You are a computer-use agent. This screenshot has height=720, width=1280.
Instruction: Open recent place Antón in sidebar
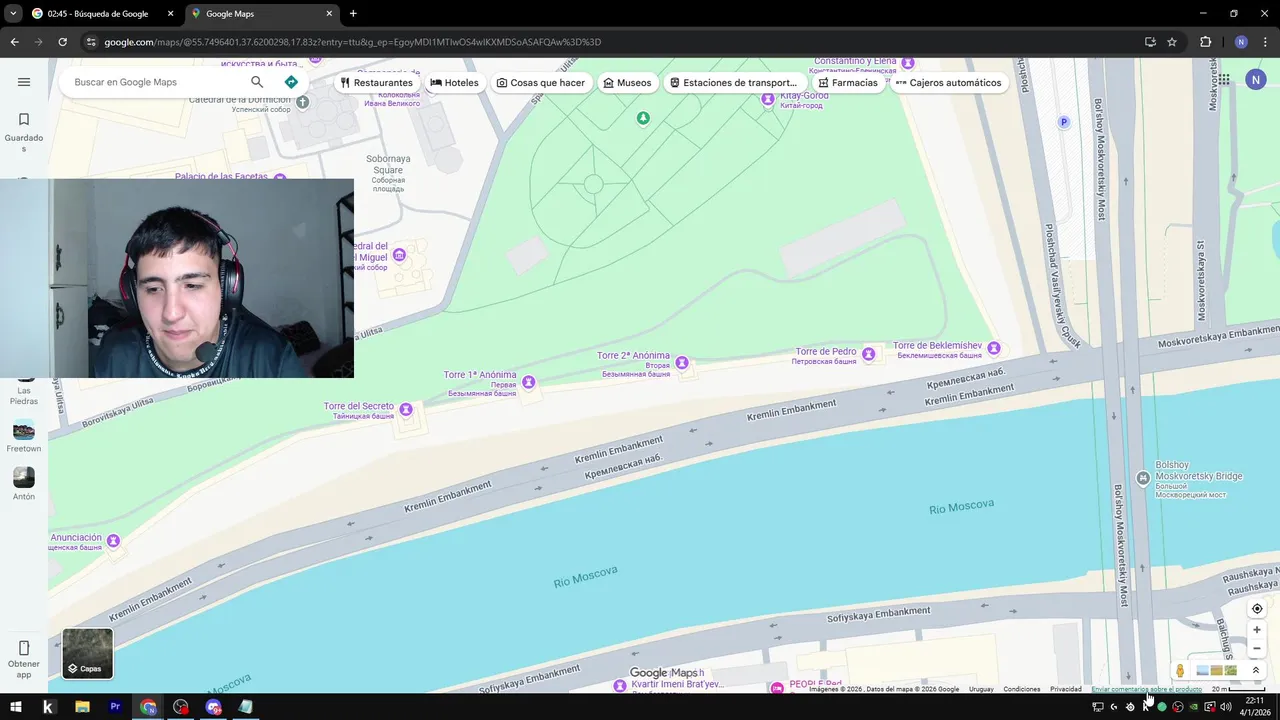[x=24, y=485]
